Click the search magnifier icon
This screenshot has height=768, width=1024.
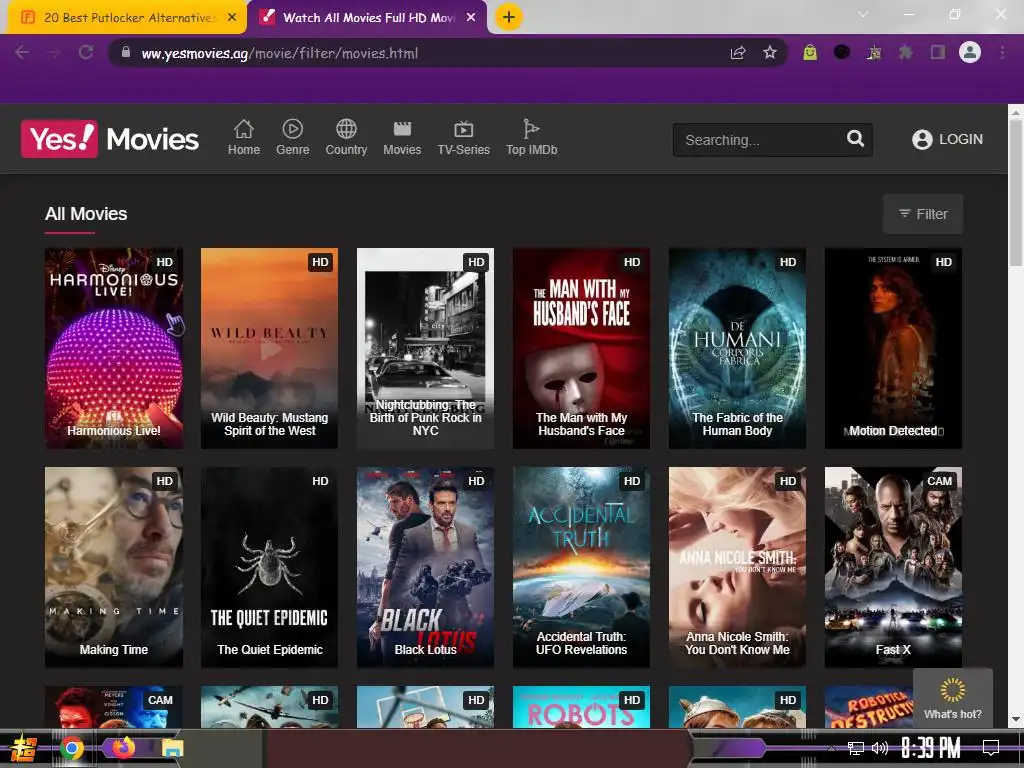click(x=856, y=138)
